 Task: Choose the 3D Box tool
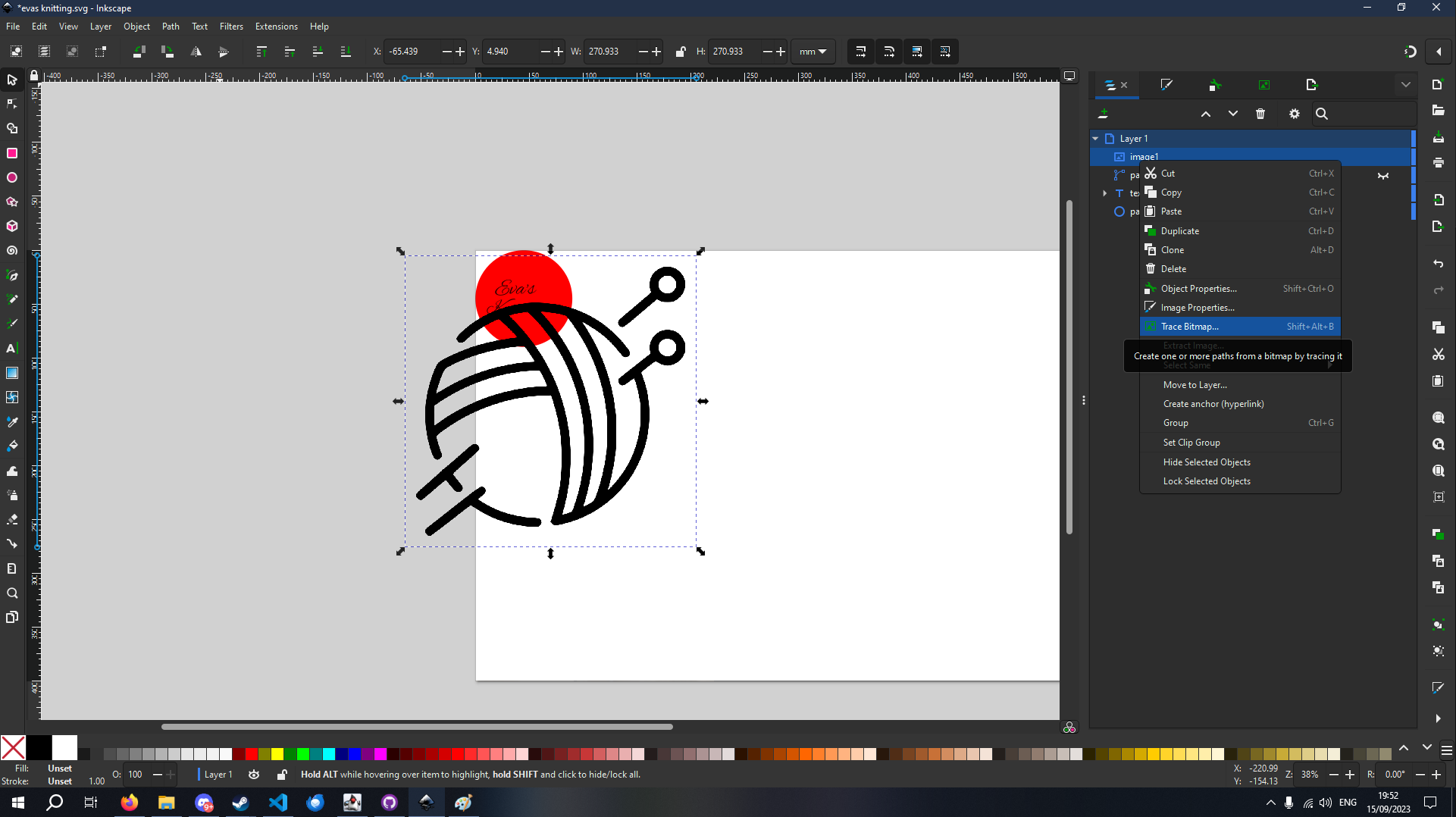[12, 226]
